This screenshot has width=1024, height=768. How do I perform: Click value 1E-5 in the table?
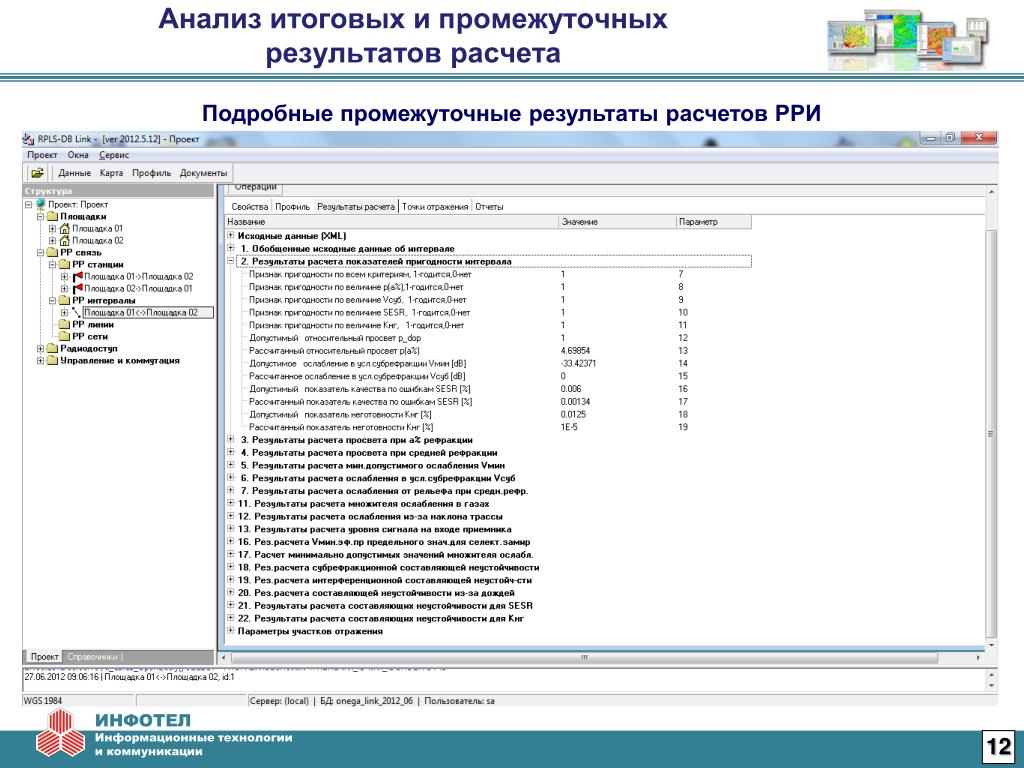(569, 427)
